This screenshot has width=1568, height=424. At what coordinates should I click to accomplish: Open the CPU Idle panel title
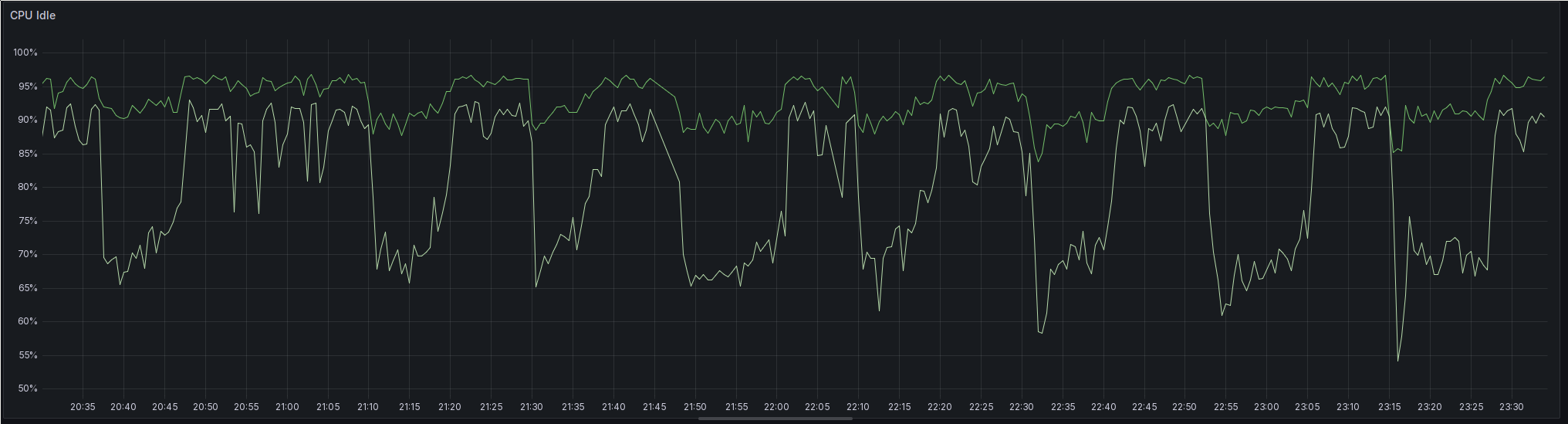point(32,15)
